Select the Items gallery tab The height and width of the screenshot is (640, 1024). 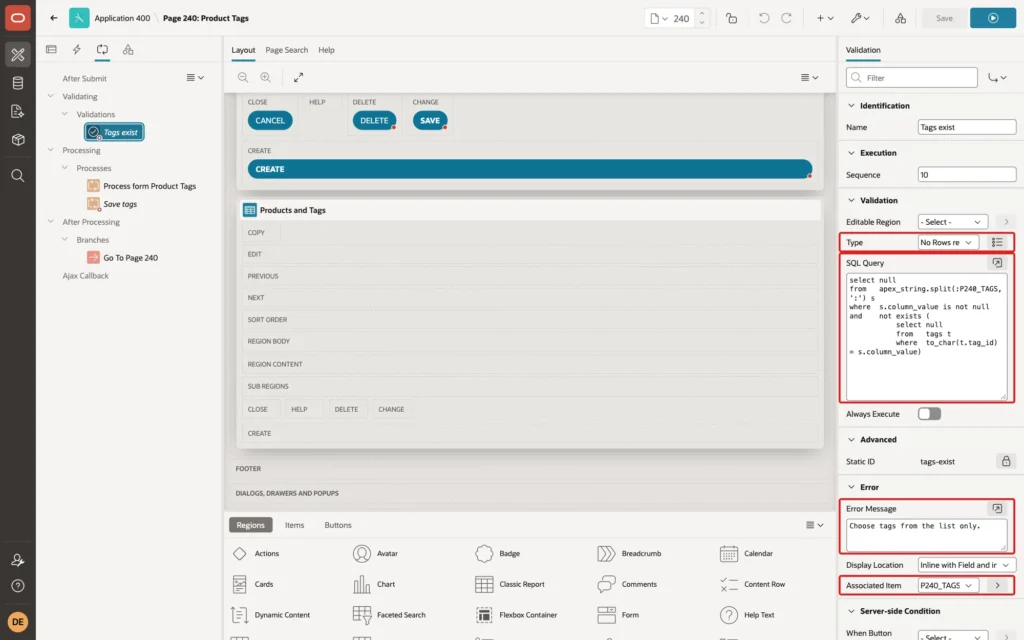tap(295, 525)
